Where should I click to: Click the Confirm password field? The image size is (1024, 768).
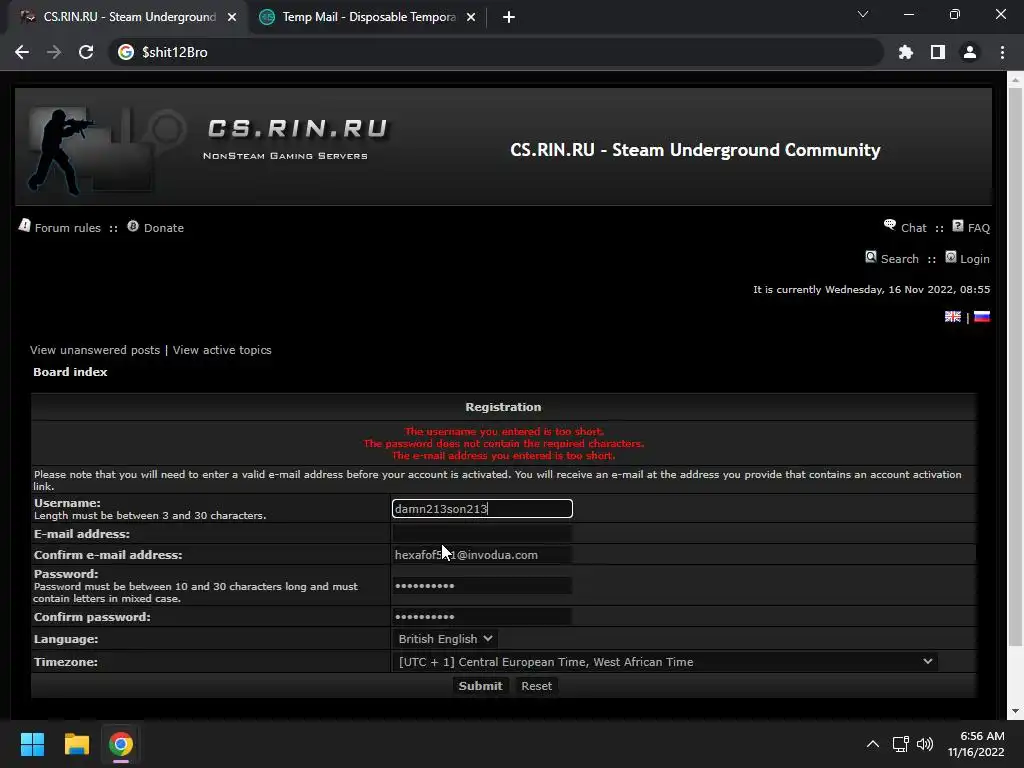[x=482, y=616]
